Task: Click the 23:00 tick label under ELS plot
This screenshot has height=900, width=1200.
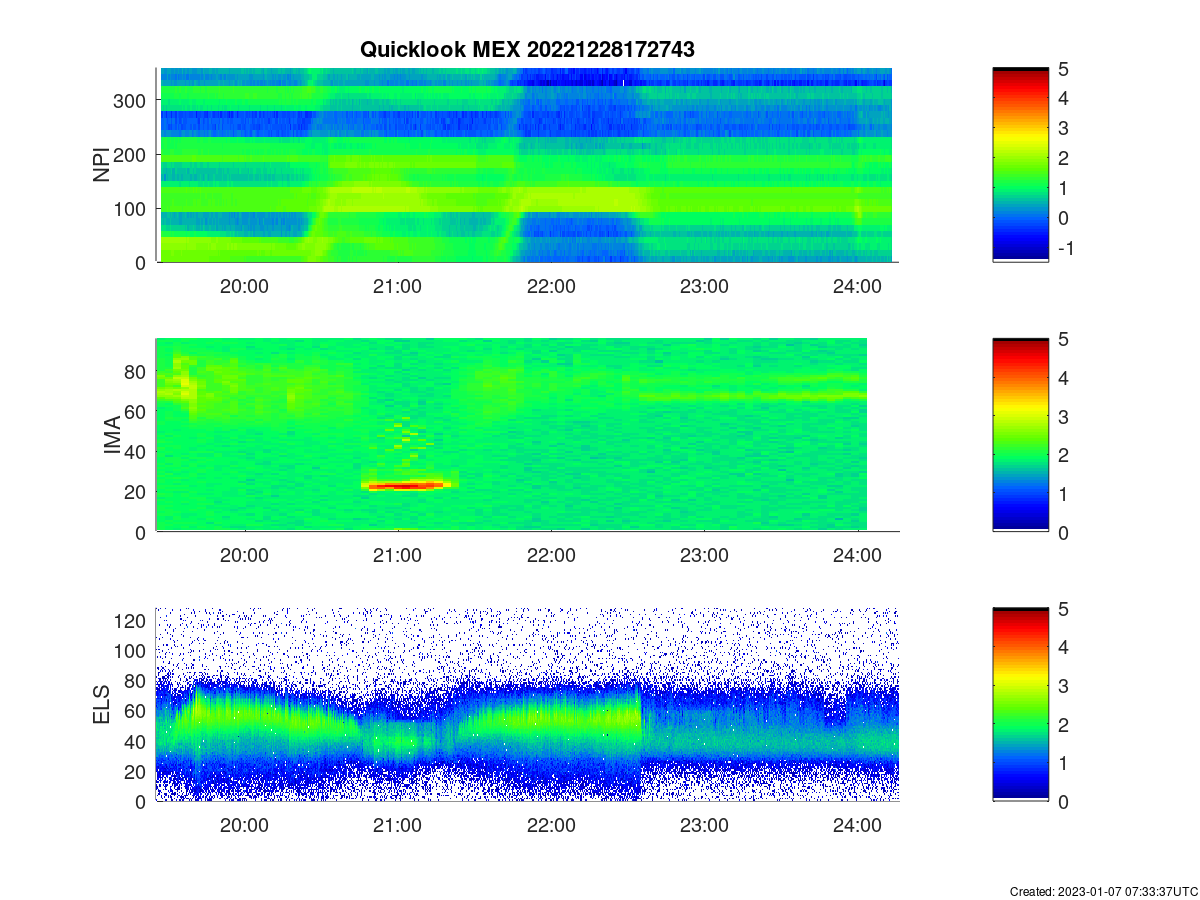Action: tap(704, 826)
